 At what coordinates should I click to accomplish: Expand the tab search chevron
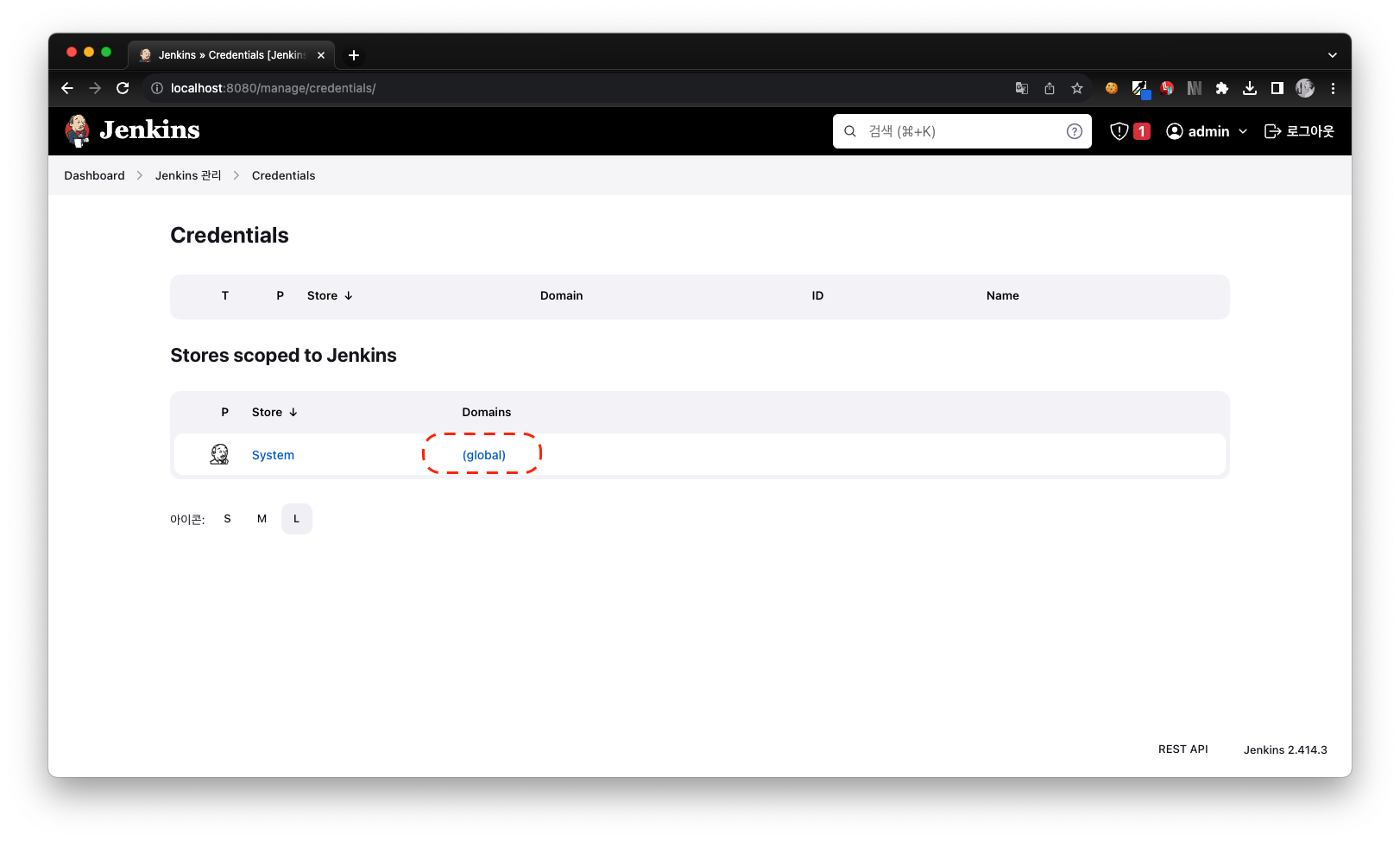[1333, 55]
